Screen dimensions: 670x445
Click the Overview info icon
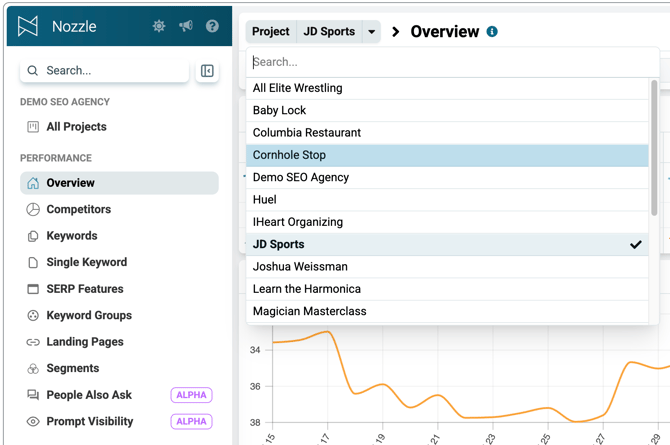pyautogui.click(x=492, y=32)
